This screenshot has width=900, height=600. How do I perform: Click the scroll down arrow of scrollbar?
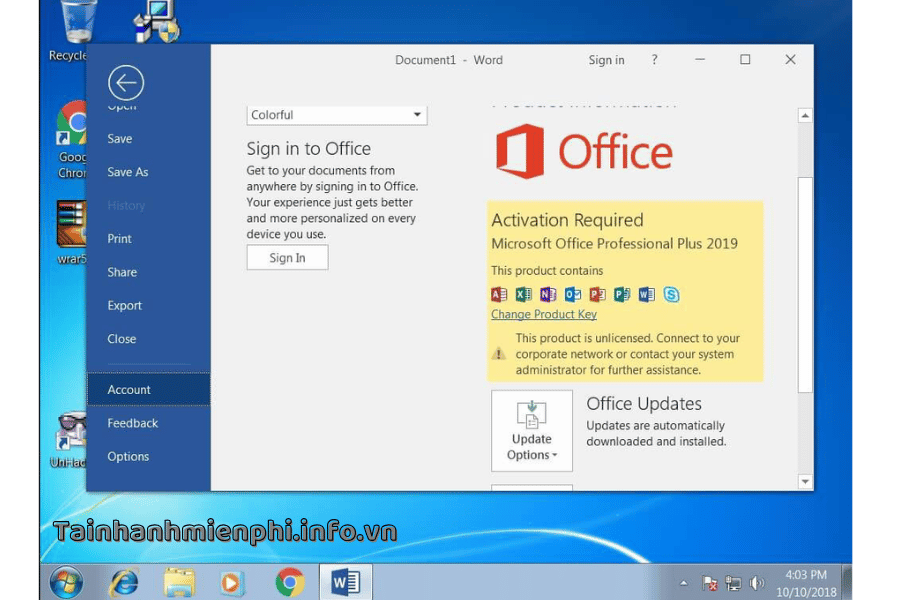805,482
